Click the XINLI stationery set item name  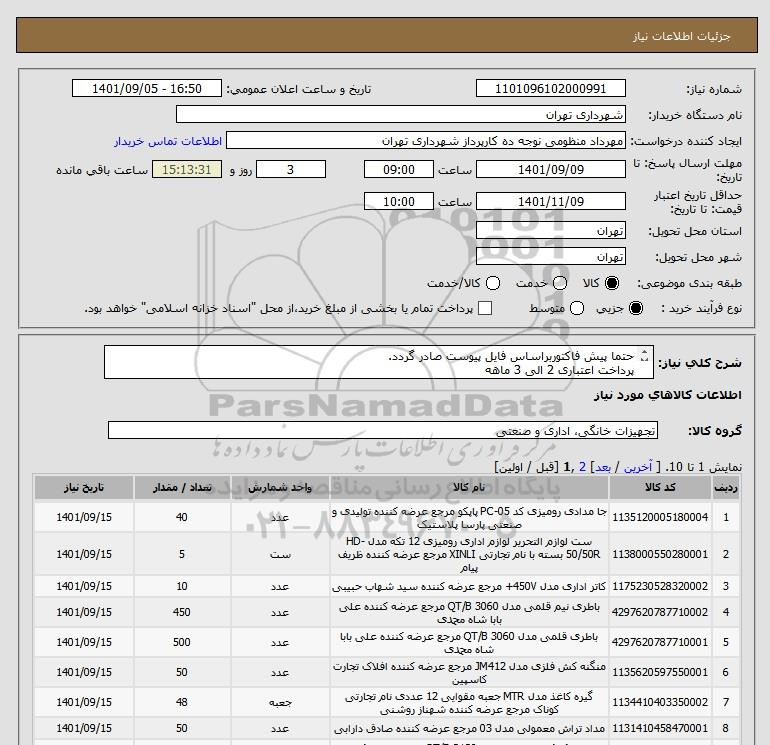point(469,554)
